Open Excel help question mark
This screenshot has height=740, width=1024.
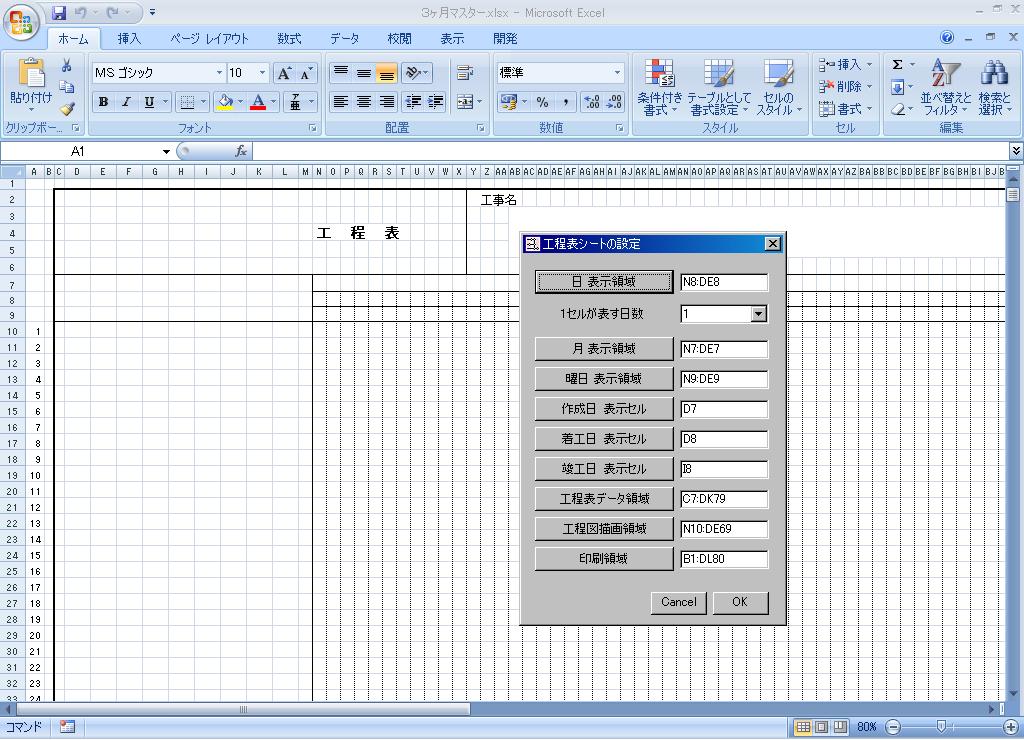(x=947, y=38)
